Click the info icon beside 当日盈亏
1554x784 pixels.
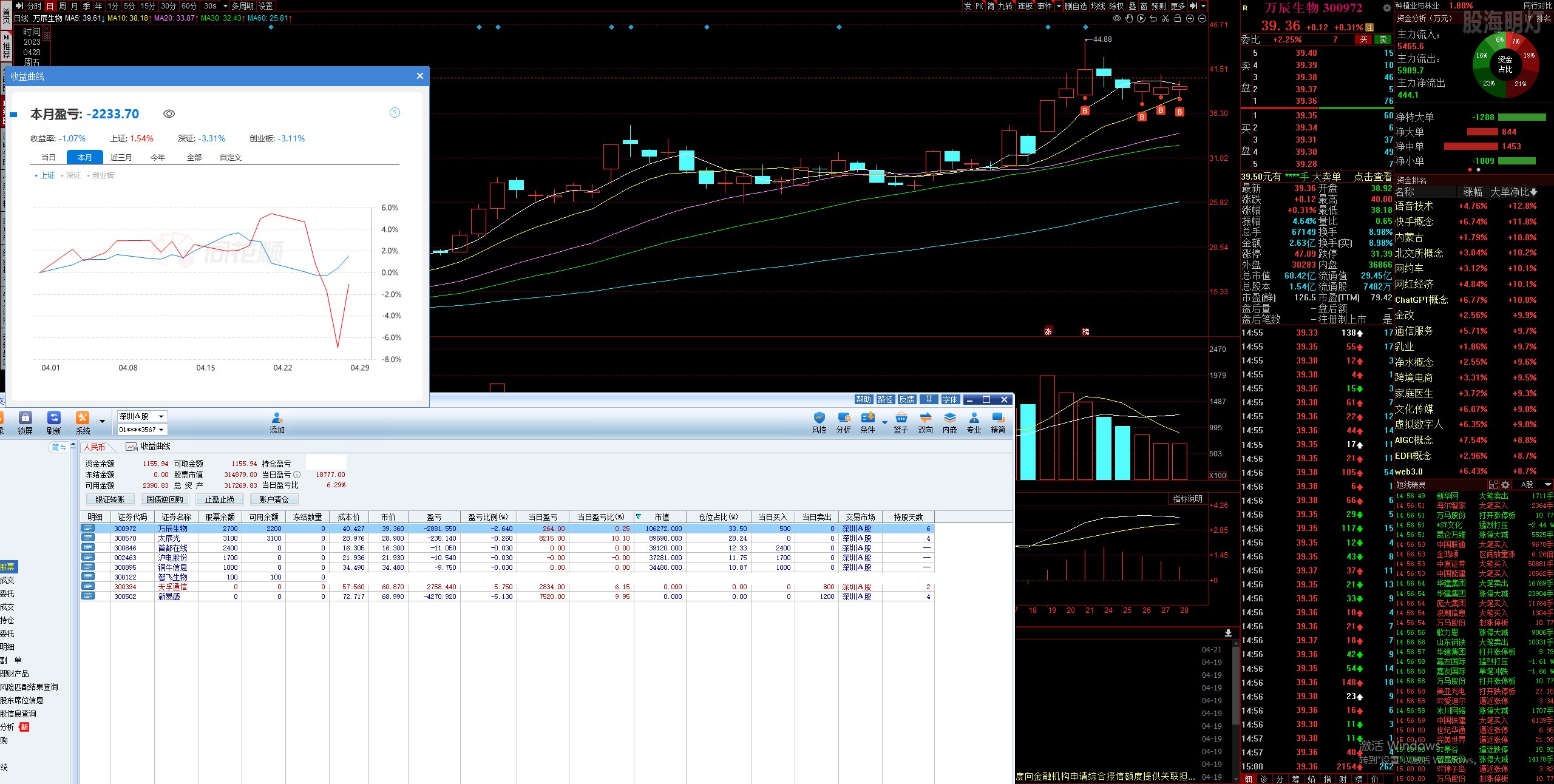[x=297, y=475]
